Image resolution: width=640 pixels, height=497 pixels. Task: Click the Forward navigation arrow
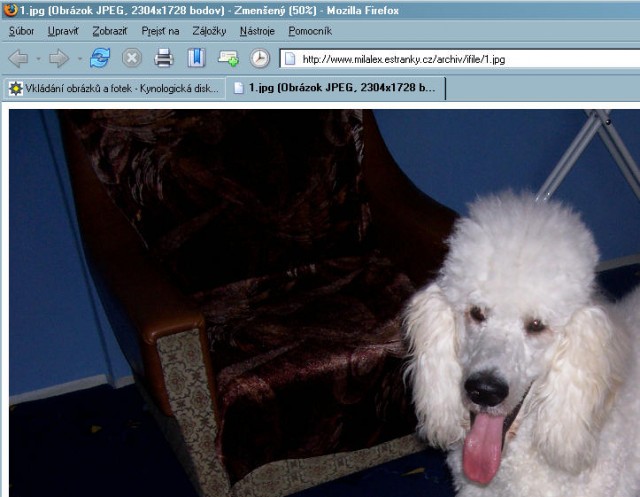(x=58, y=58)
